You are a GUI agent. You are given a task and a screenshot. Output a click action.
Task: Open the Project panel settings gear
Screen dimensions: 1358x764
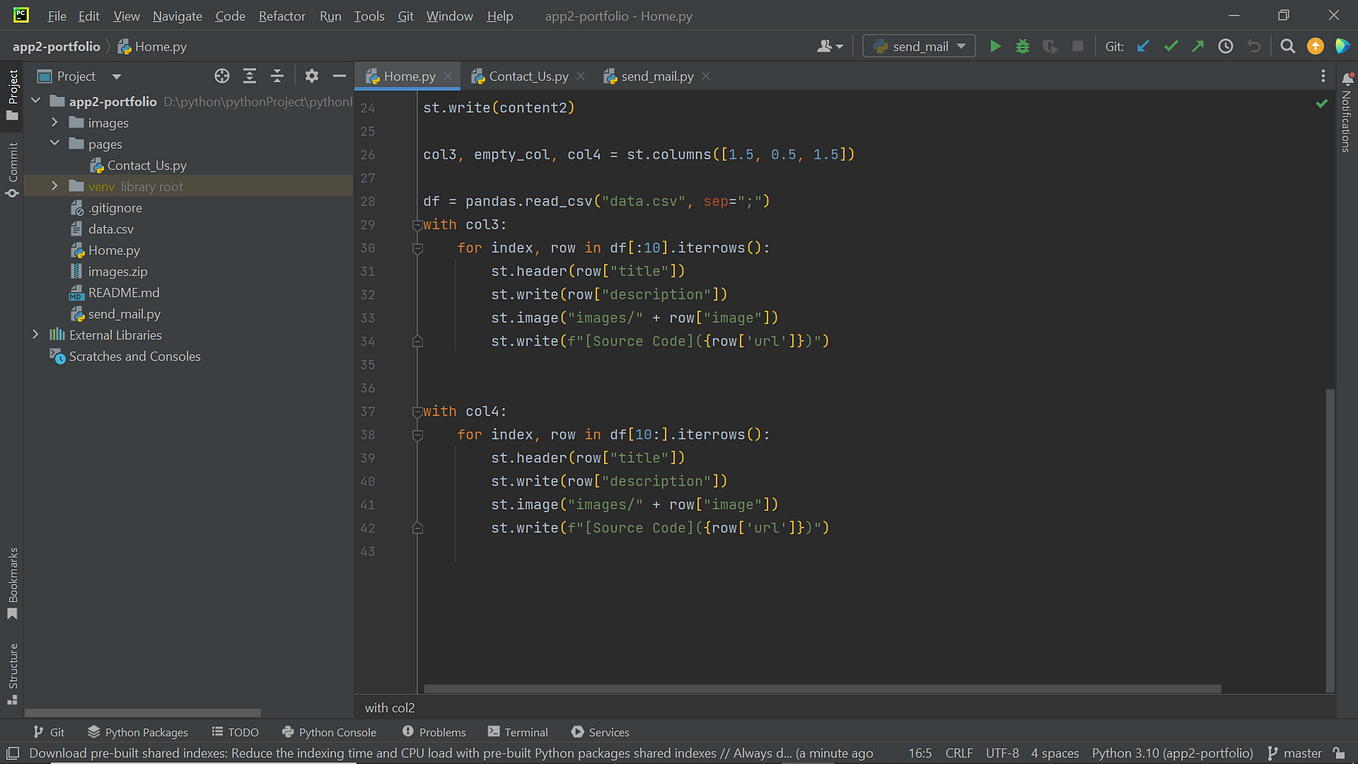[311, 75]
